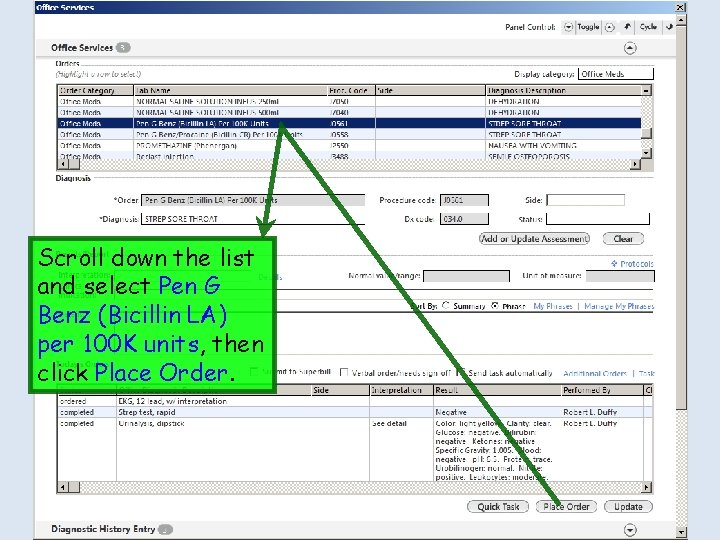720x540 pixels.
Task: Click the Normal value/range field
Action: point(467,276)
